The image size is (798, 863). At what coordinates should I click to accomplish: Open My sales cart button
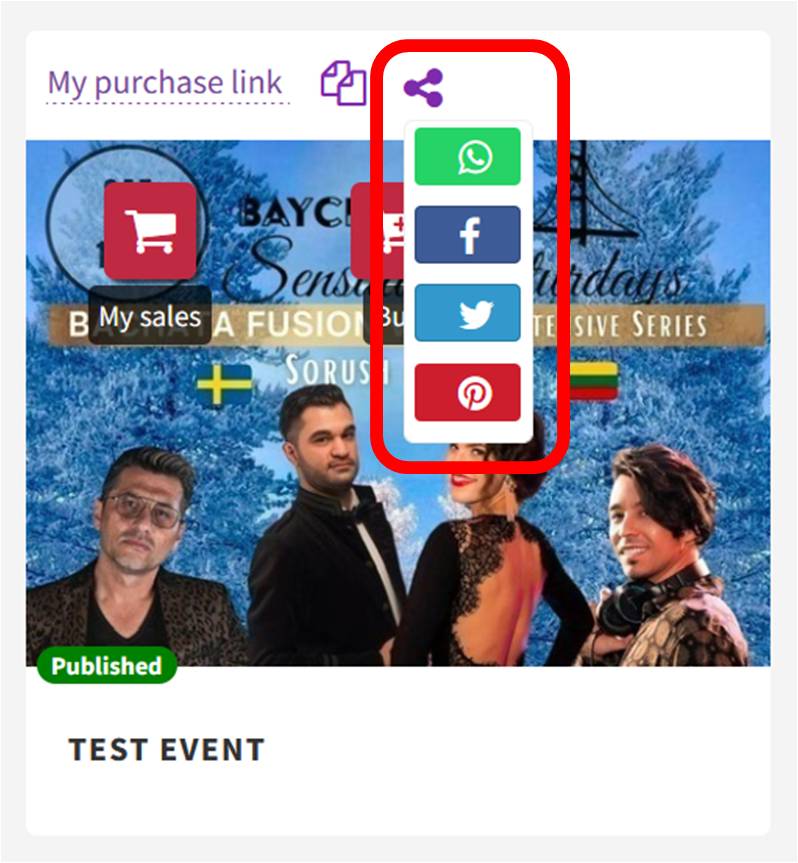(150, 231)
